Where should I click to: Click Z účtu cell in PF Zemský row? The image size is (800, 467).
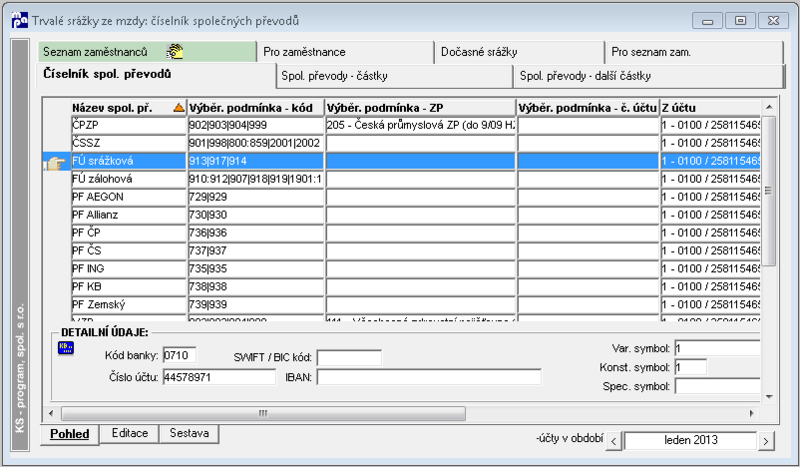pyautogui.click(x=710, y=304)
